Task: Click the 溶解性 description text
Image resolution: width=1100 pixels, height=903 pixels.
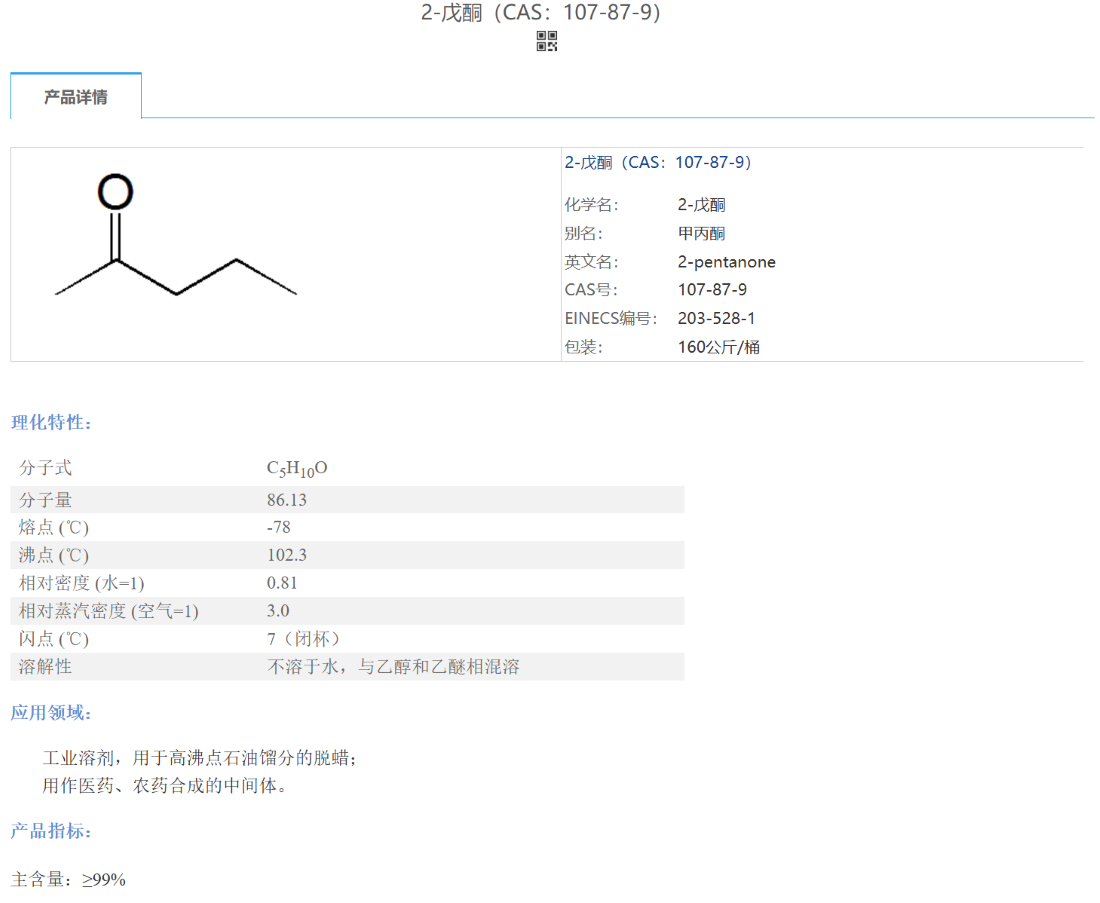Action: (x=393, y=667)
